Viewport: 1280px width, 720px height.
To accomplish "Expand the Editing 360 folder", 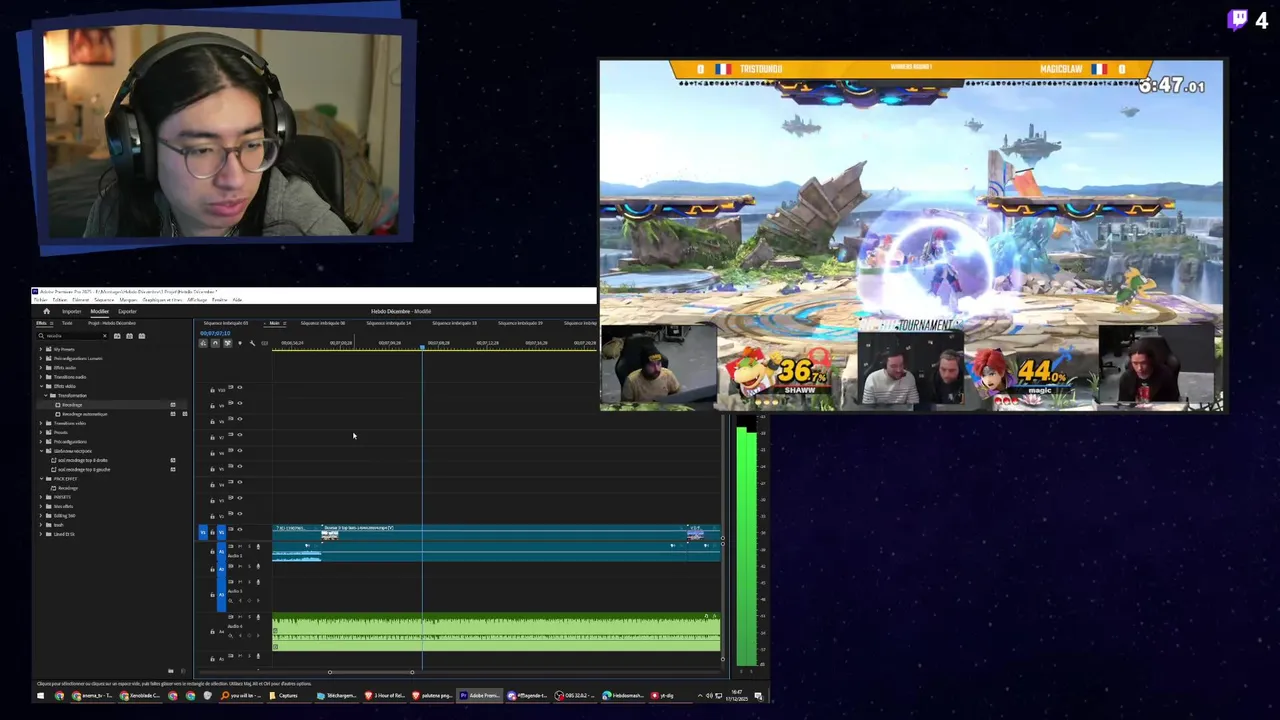I will click(41, 515).
